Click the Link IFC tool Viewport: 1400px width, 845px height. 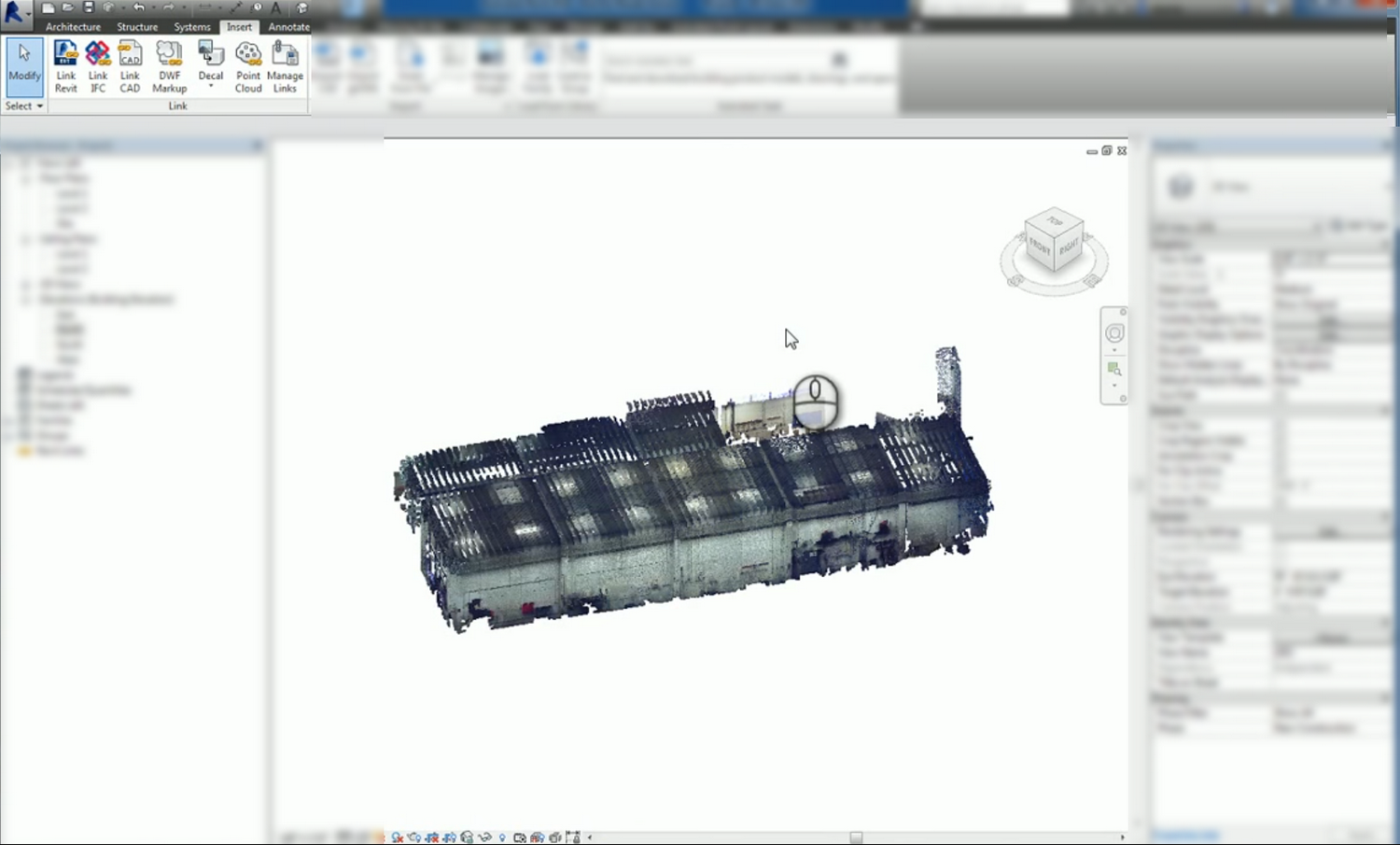point(98,65)
